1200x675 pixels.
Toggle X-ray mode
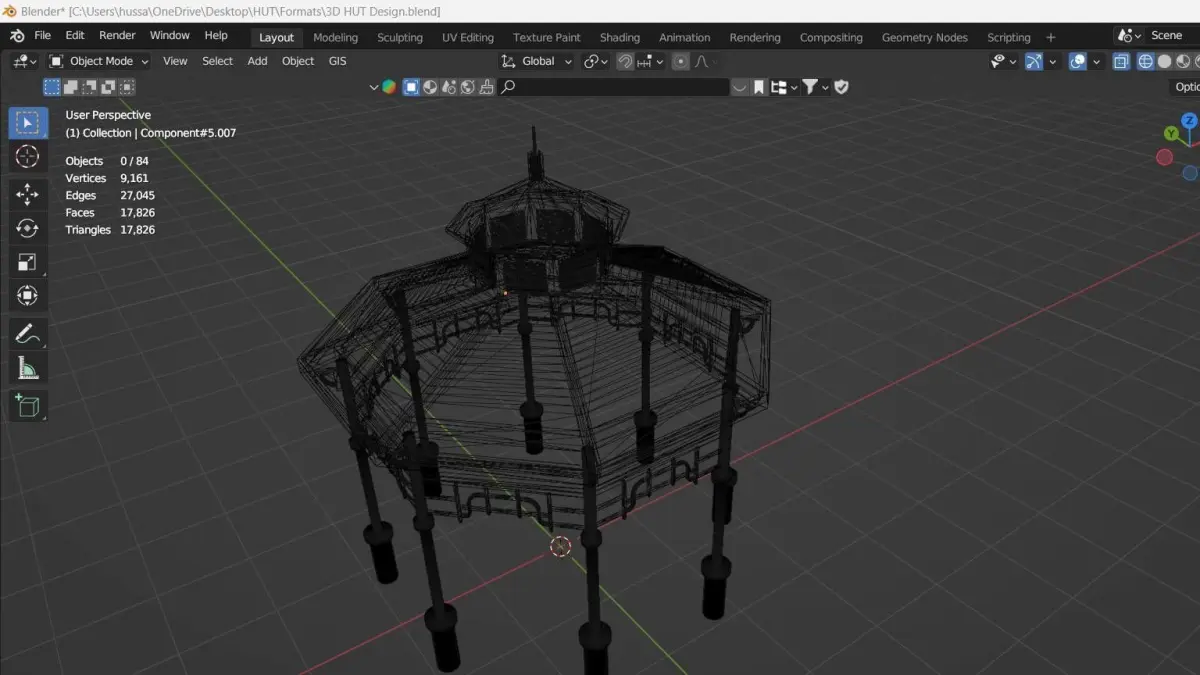pyautogui.click(x=1121, y=61)
